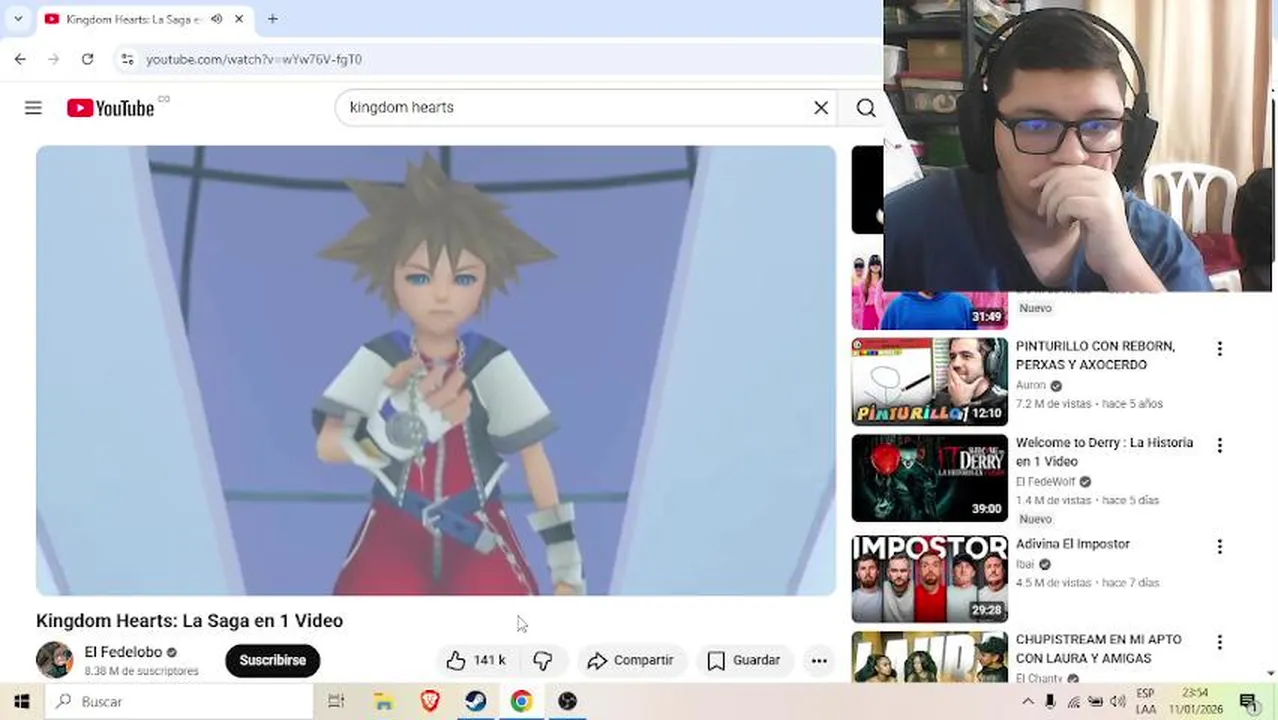The height and width of the screenshot is (720, 1278).
Task: Open the Impostor 29:28 thumbnail
Action: pyautogui.click(x=930, y=579)
